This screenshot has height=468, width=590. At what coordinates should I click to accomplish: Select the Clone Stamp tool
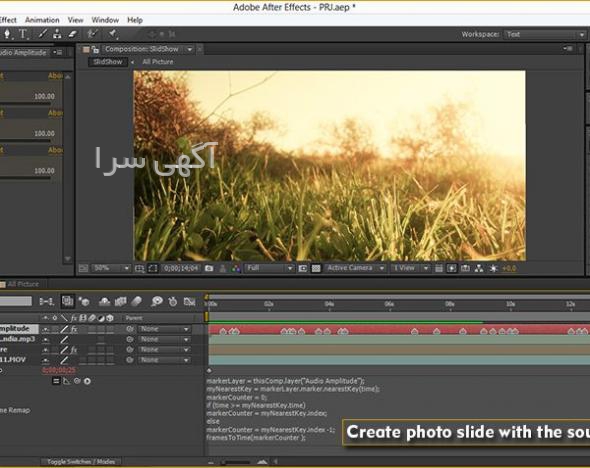click(57, 34)
